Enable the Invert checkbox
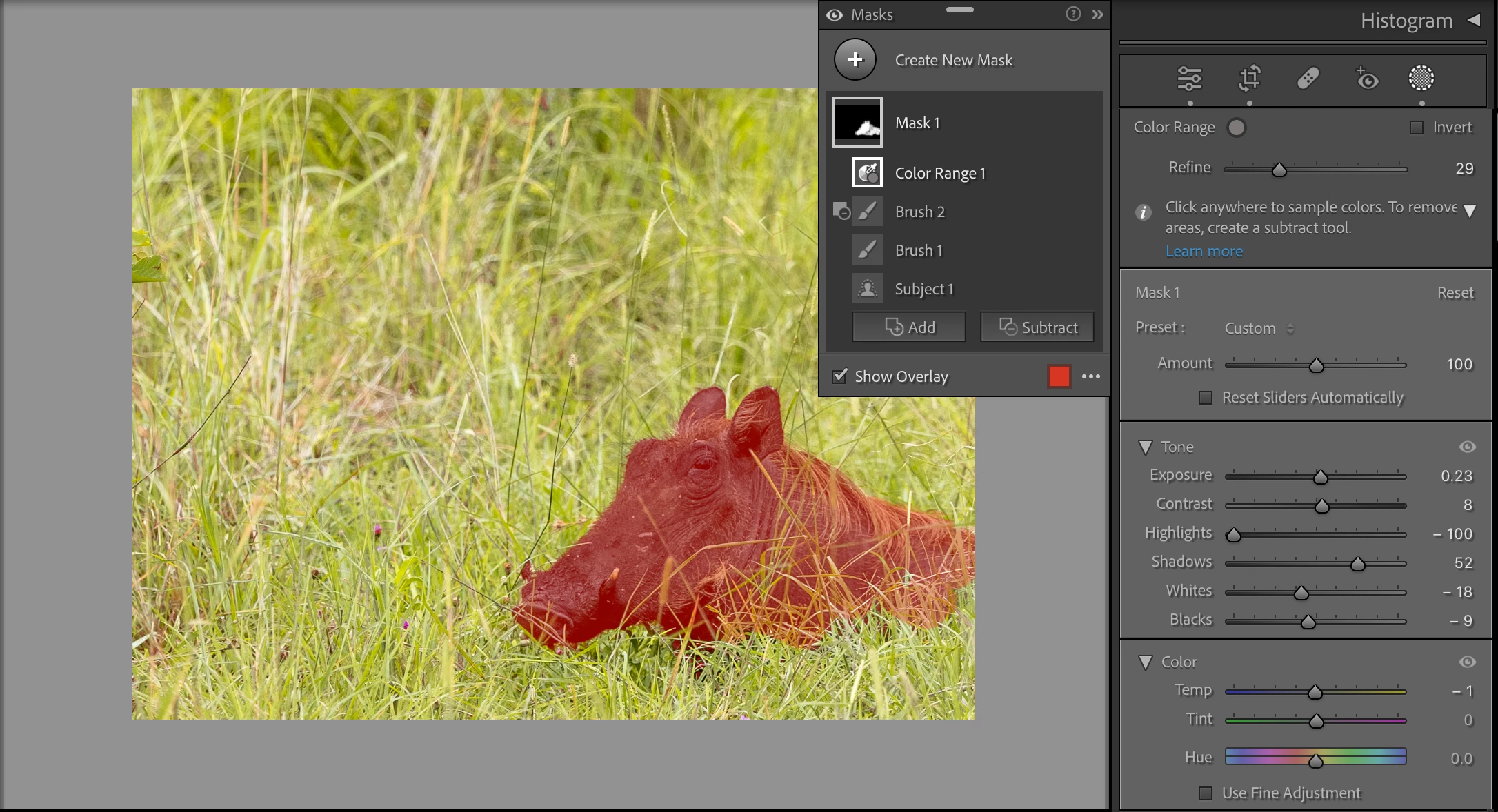 (1417, 128)
